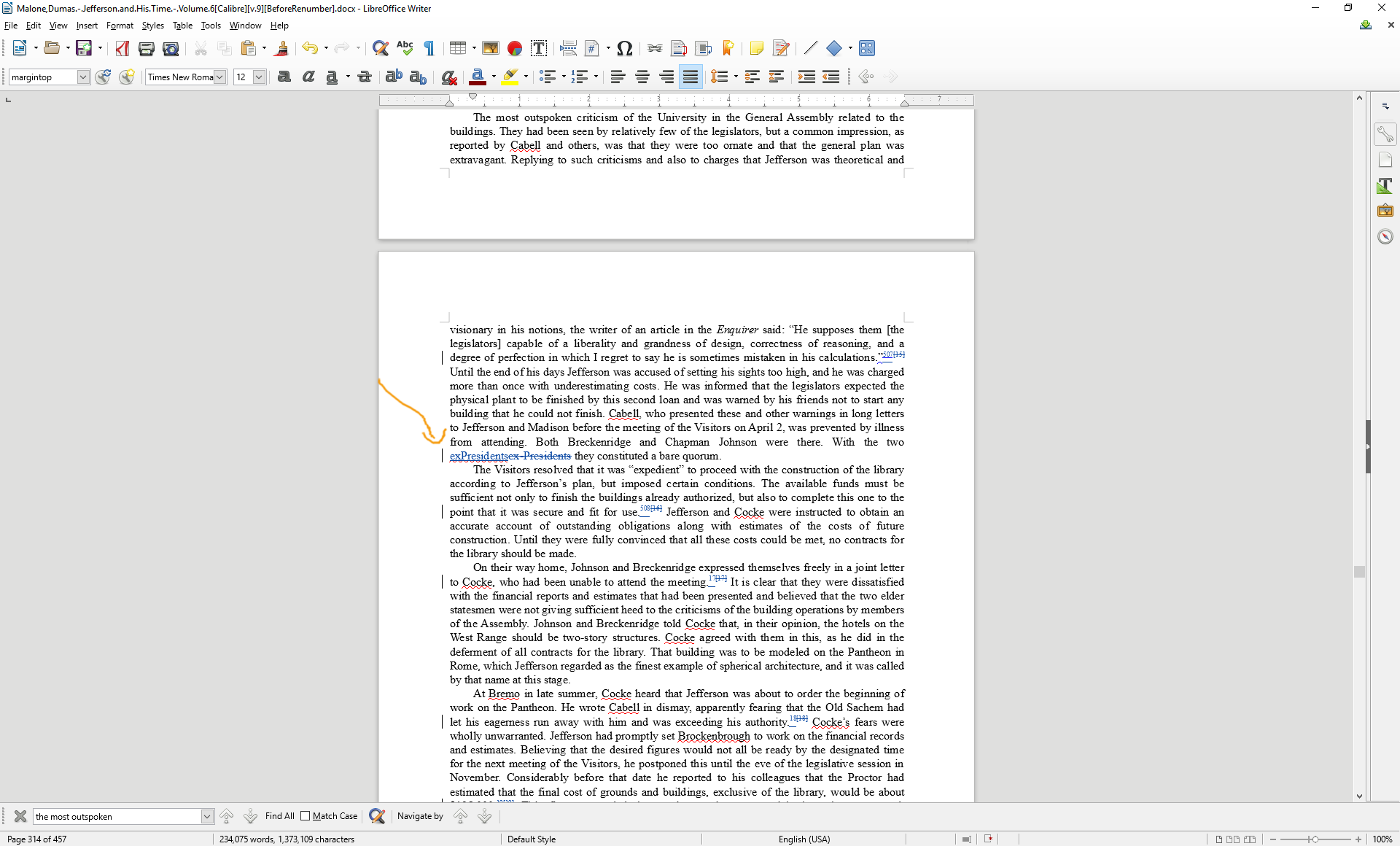Screen dimensions: 1400x846
Task: Open the Format menu
Action: [x=120, y=26]
